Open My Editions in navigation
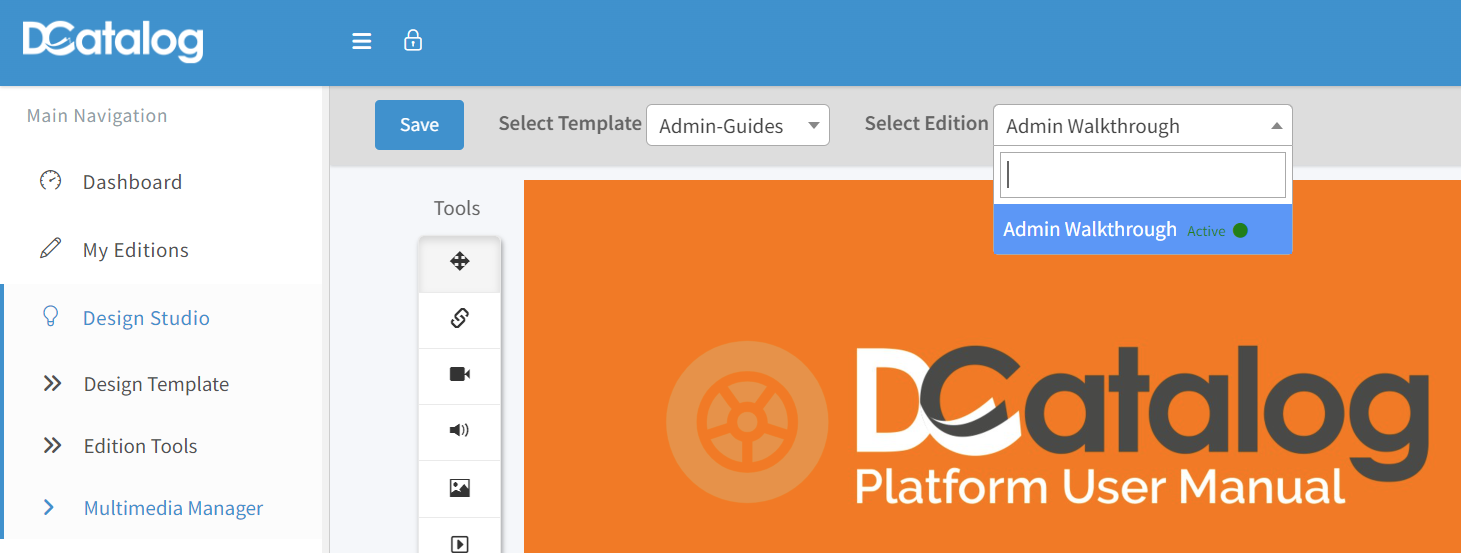Image resolution: width=1461 pixels, height=553 pixels. click(136, 250)
